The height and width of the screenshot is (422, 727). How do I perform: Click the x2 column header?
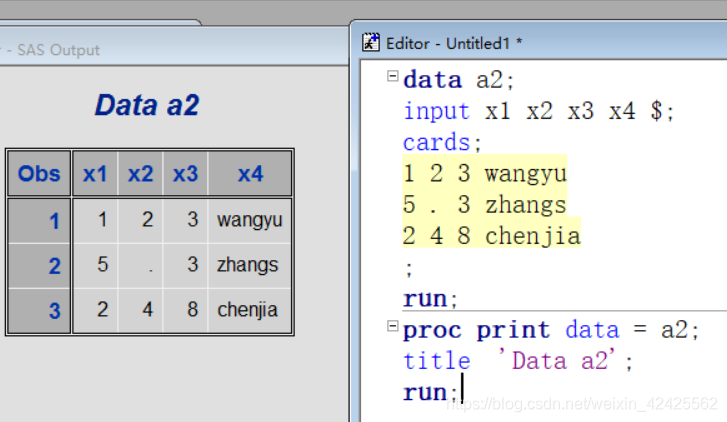coord(140,174)
